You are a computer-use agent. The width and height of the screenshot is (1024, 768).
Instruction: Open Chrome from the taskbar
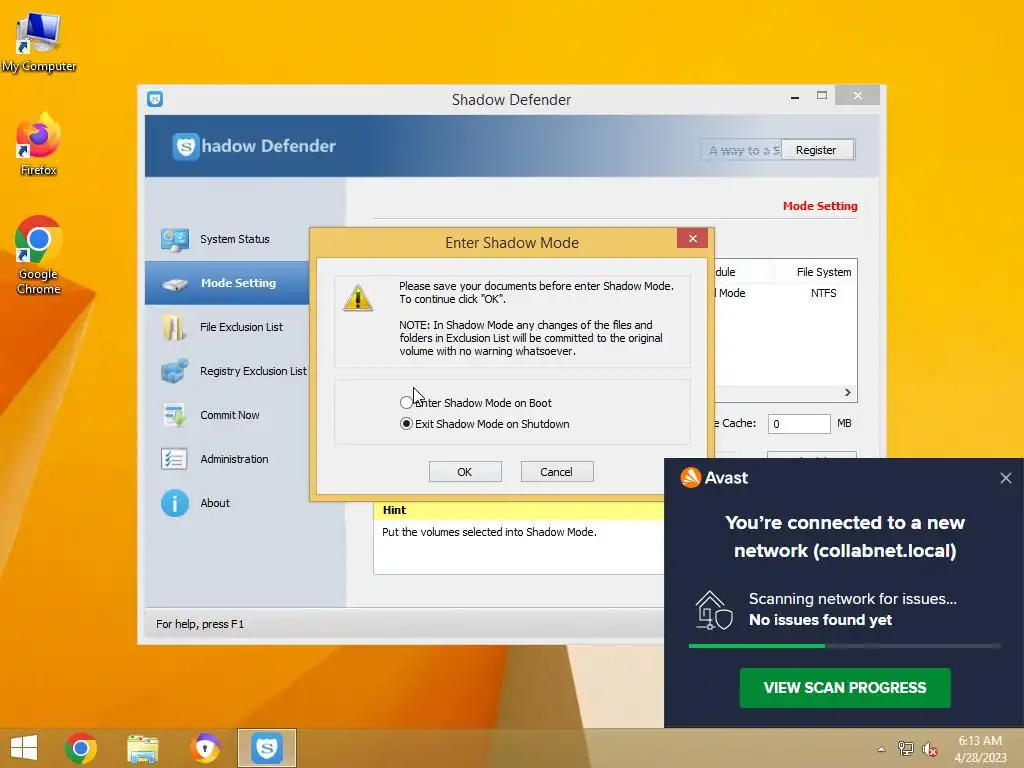point(81,748)
